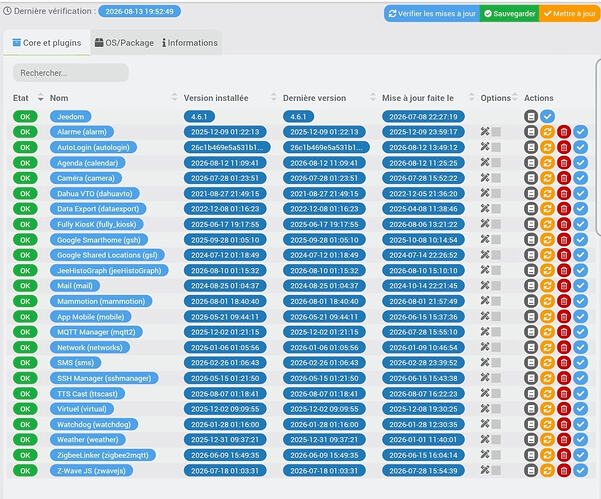The height and width of the screenshot is (499, 601).
Task: Tick the options checkbox for SMS (sms)
Action: point(496,363)
